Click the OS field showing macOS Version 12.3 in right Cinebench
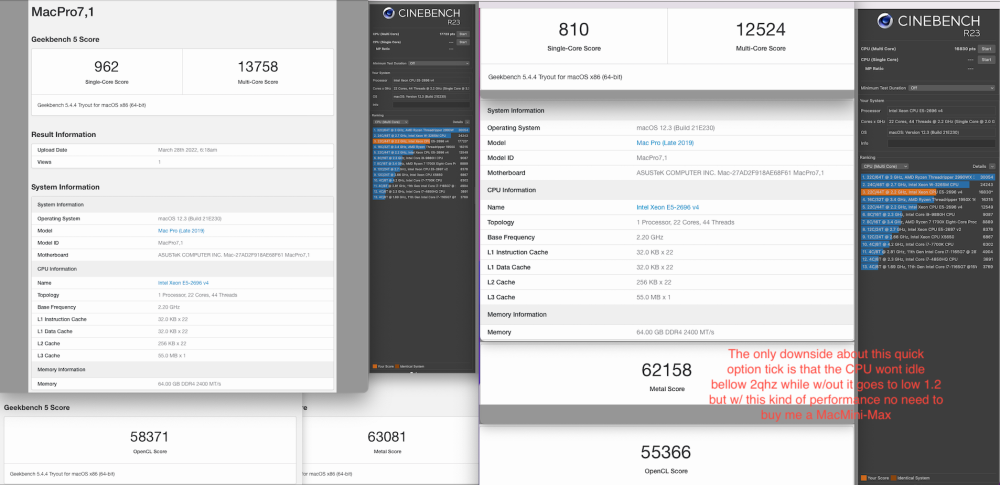 [x=941, y=132]
